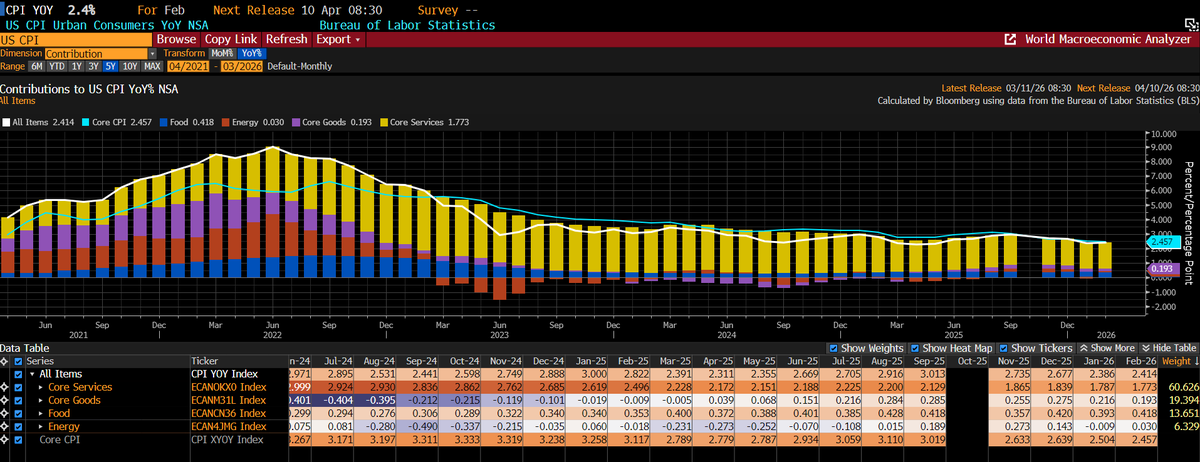
Task: Expand the Energy tree row
Action: coord(41,426)
